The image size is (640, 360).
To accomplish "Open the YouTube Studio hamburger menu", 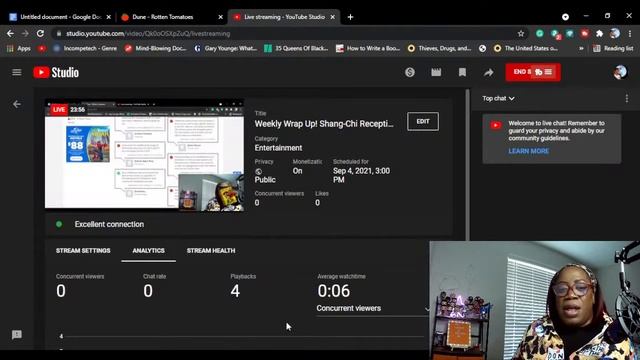I will pyautogui.click(x=17, y=72).
